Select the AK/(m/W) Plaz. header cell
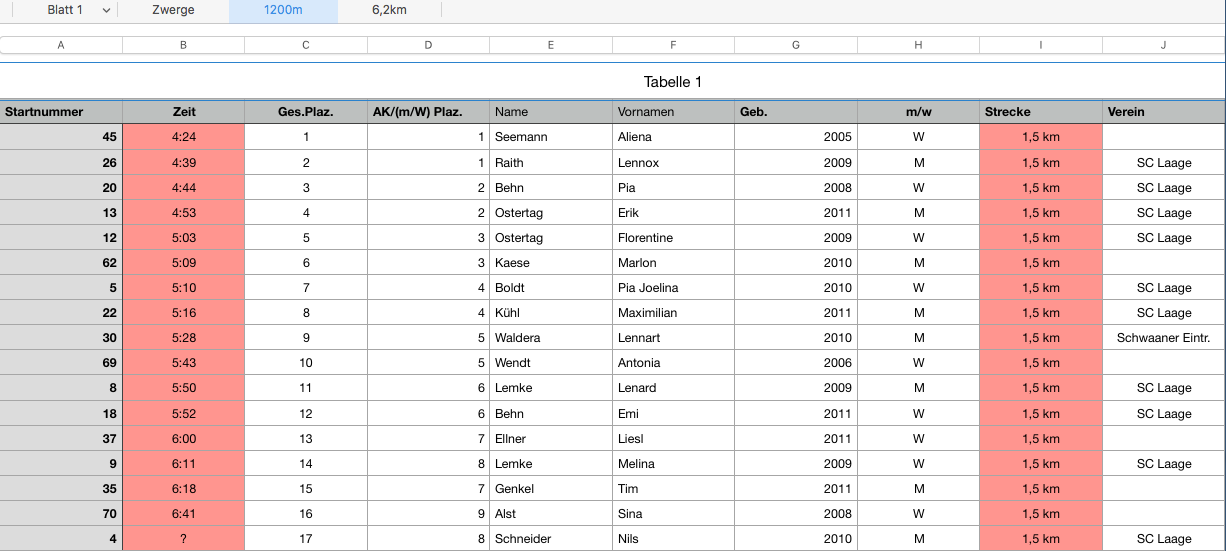 428,112
